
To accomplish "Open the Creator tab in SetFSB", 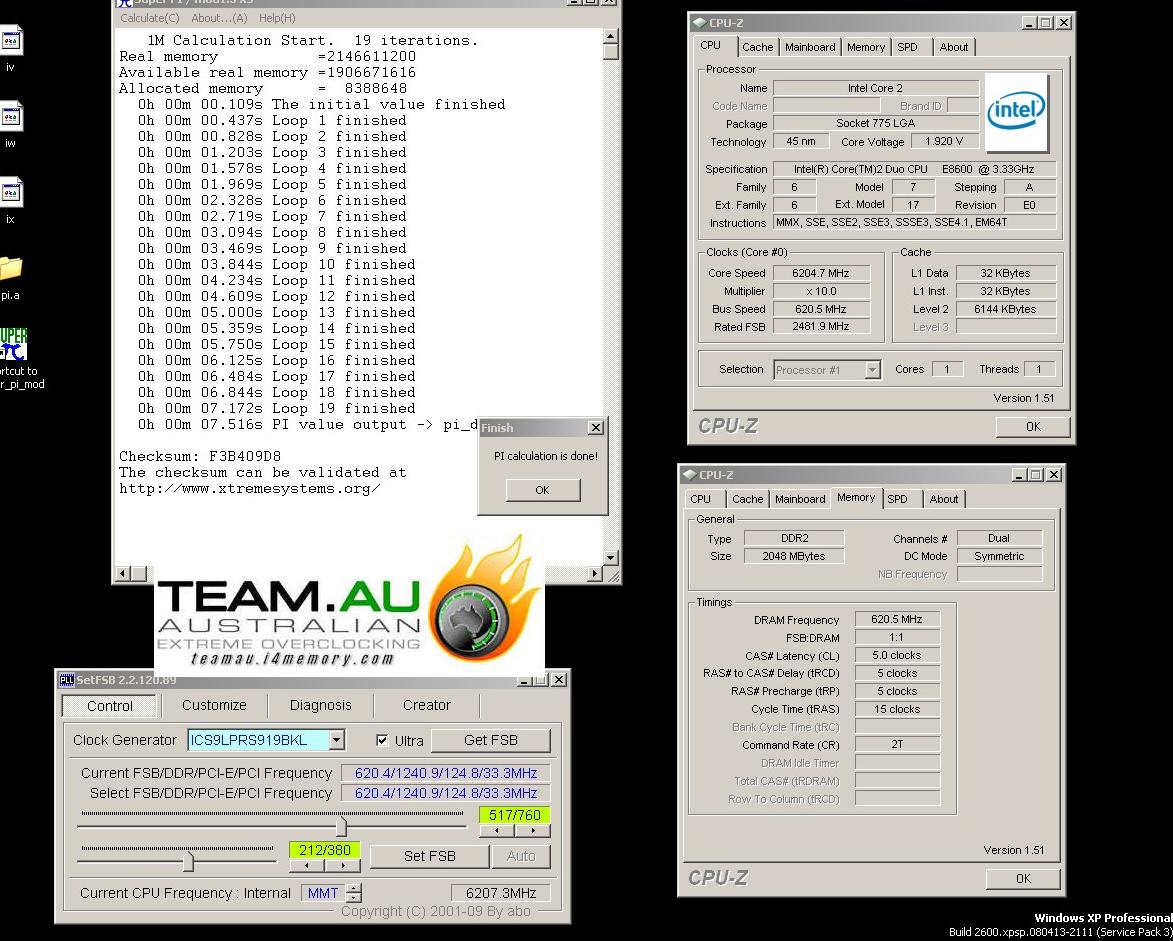I will pyautogui.click(x=426, y=705).
